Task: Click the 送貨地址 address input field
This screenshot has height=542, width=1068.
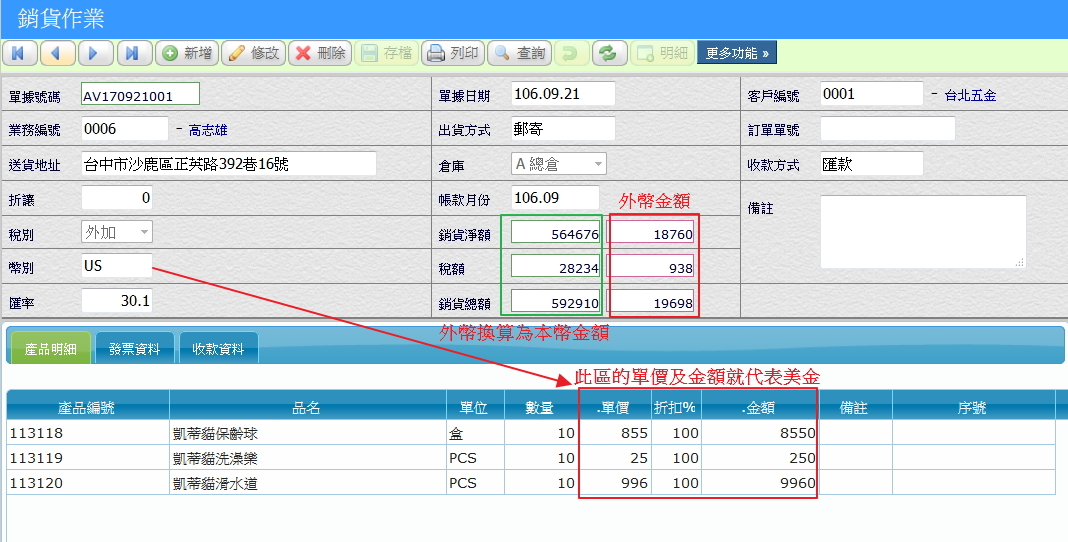Action: pyautogui.click(x=228, y=164)
